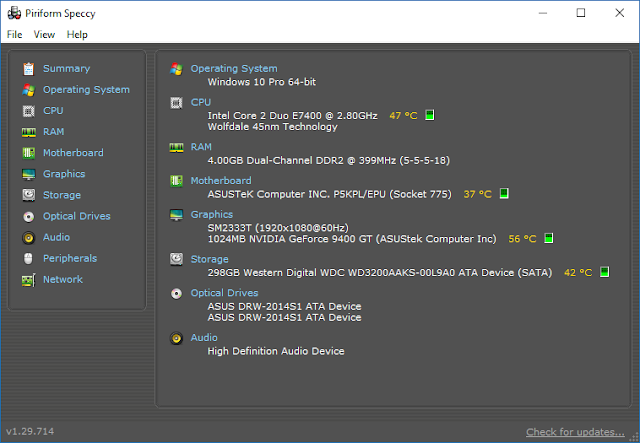Click the High Definition Audio Device text

pos(276,351)
